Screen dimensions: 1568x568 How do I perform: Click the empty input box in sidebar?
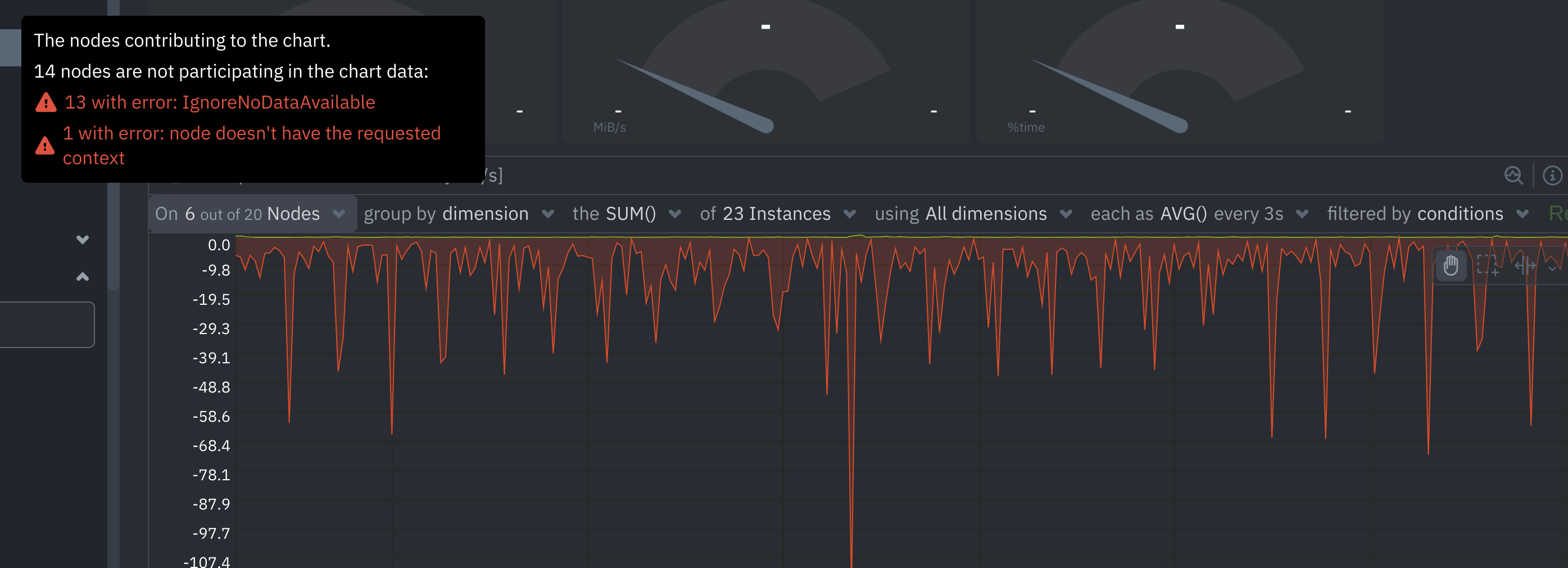[46, 324]
